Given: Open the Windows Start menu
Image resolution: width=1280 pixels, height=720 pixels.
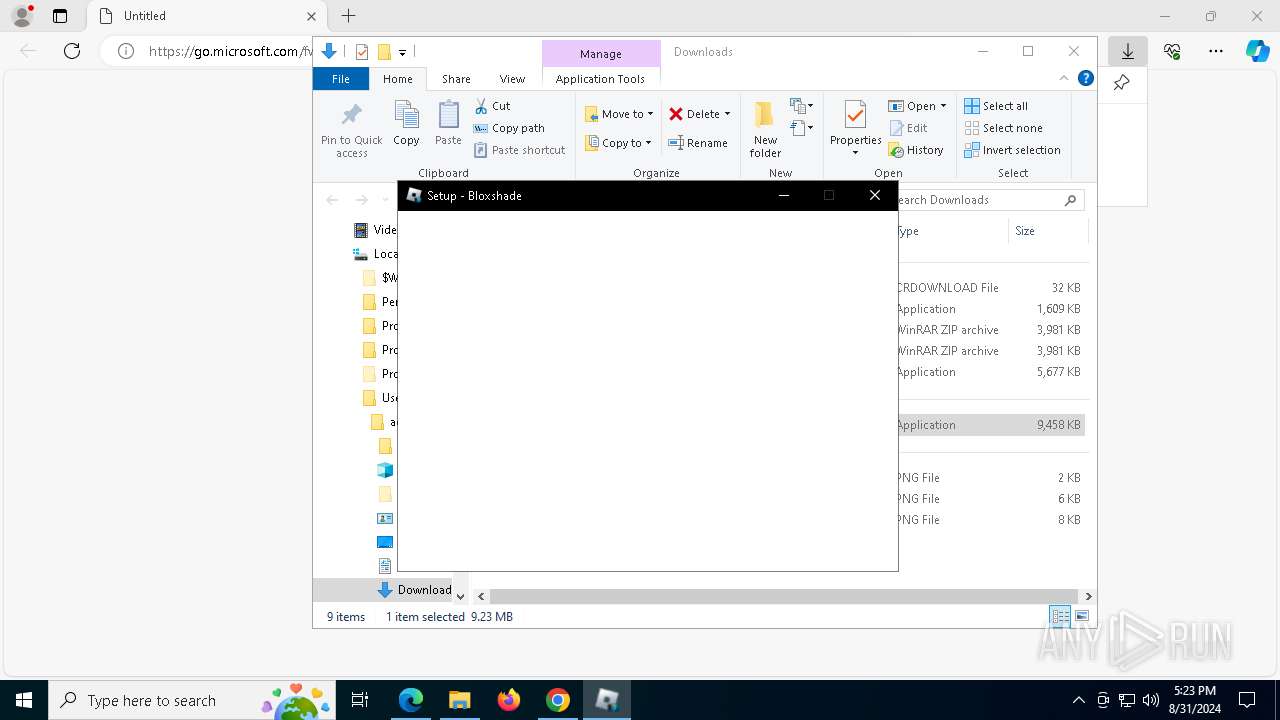Looking at the screenshot, I should (x=24, y=700).
